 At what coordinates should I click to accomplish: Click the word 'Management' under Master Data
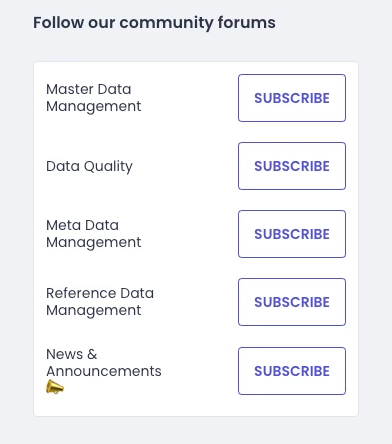(94, 107)
